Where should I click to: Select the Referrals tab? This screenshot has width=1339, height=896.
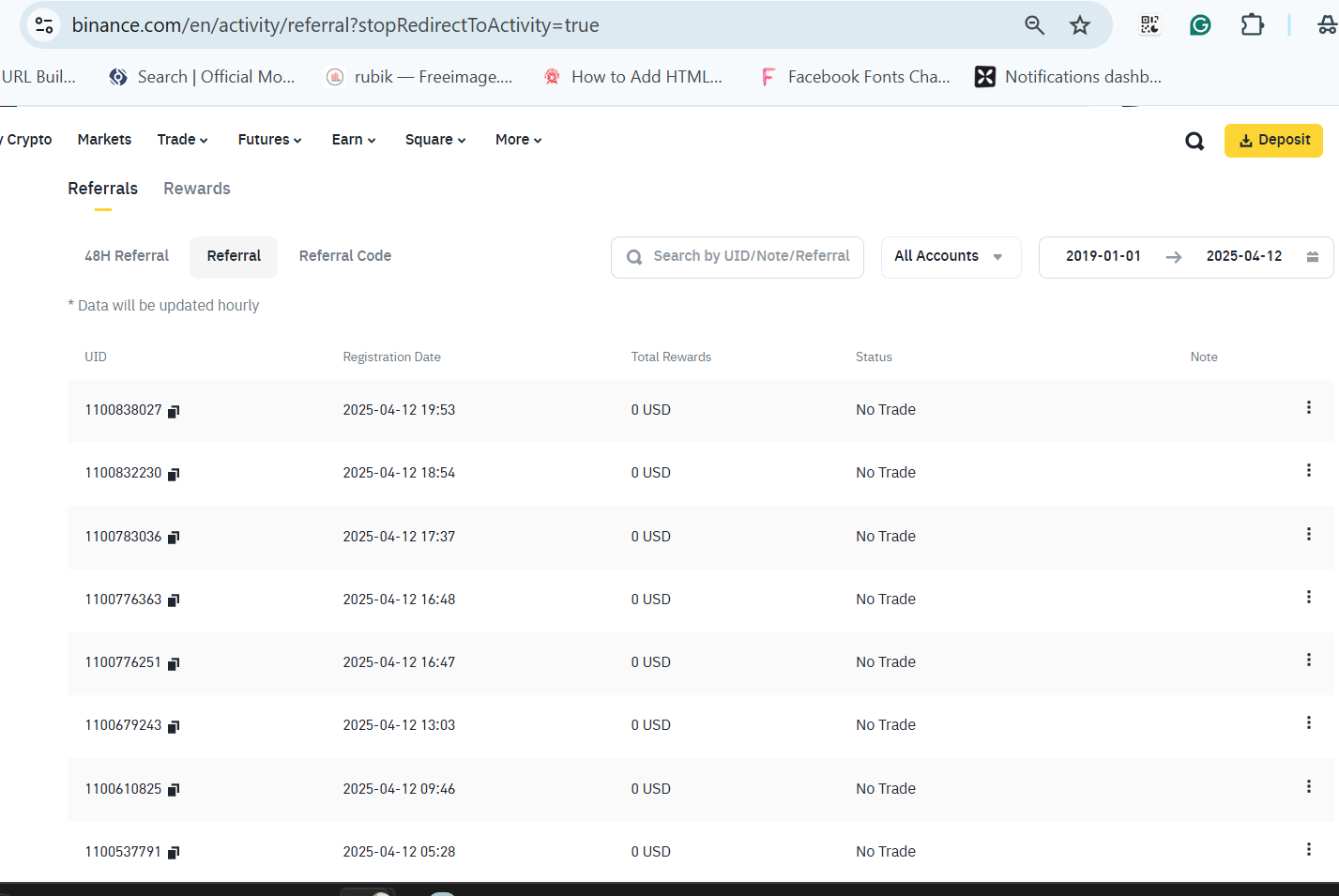[x=103, y=189]
